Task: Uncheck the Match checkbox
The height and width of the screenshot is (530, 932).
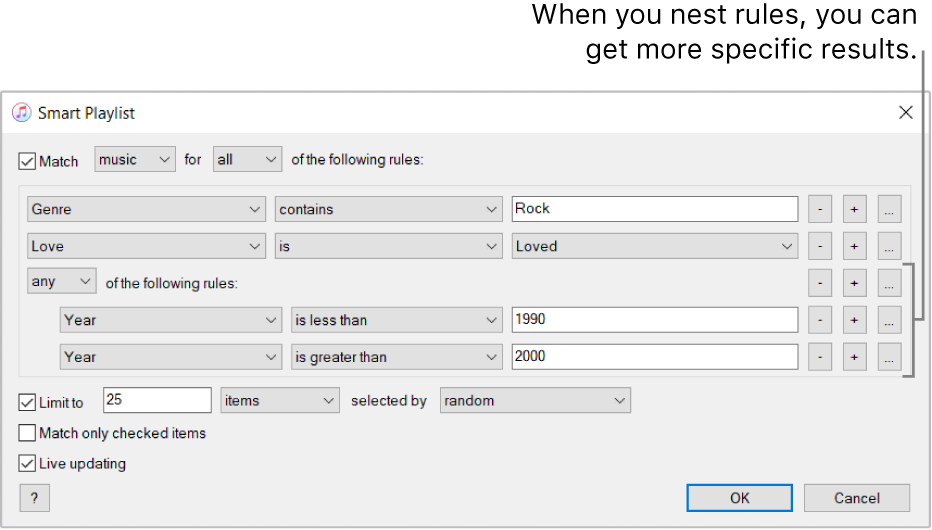Action: click(27, 160)
